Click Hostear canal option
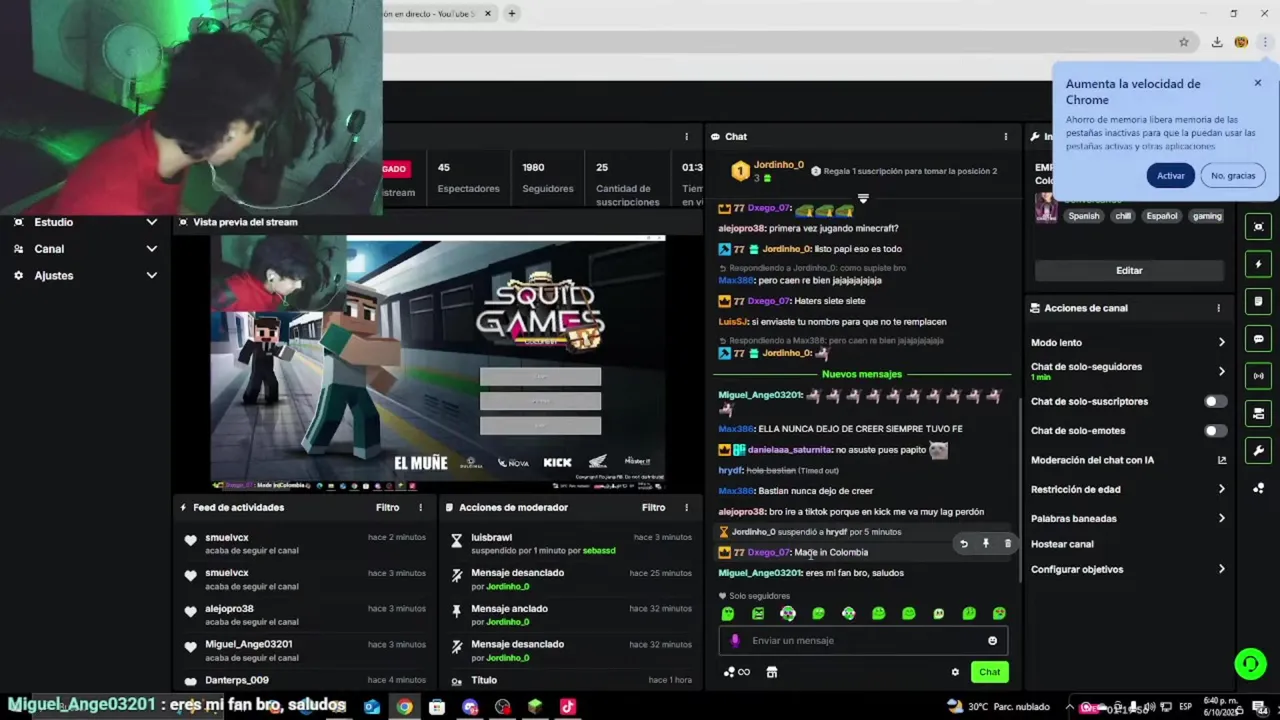 1062,544
